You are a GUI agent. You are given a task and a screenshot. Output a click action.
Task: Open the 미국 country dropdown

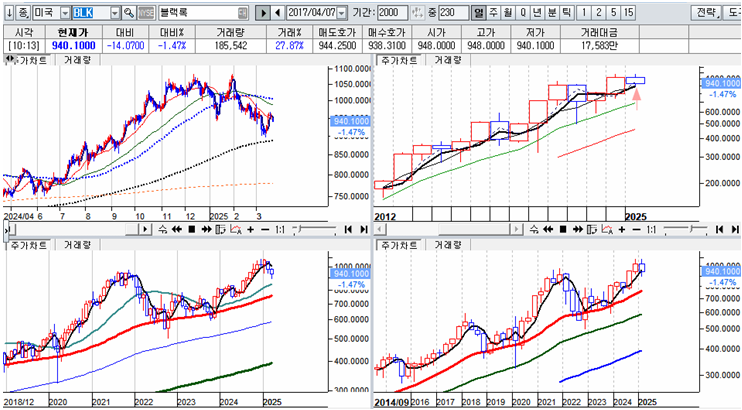65,13
